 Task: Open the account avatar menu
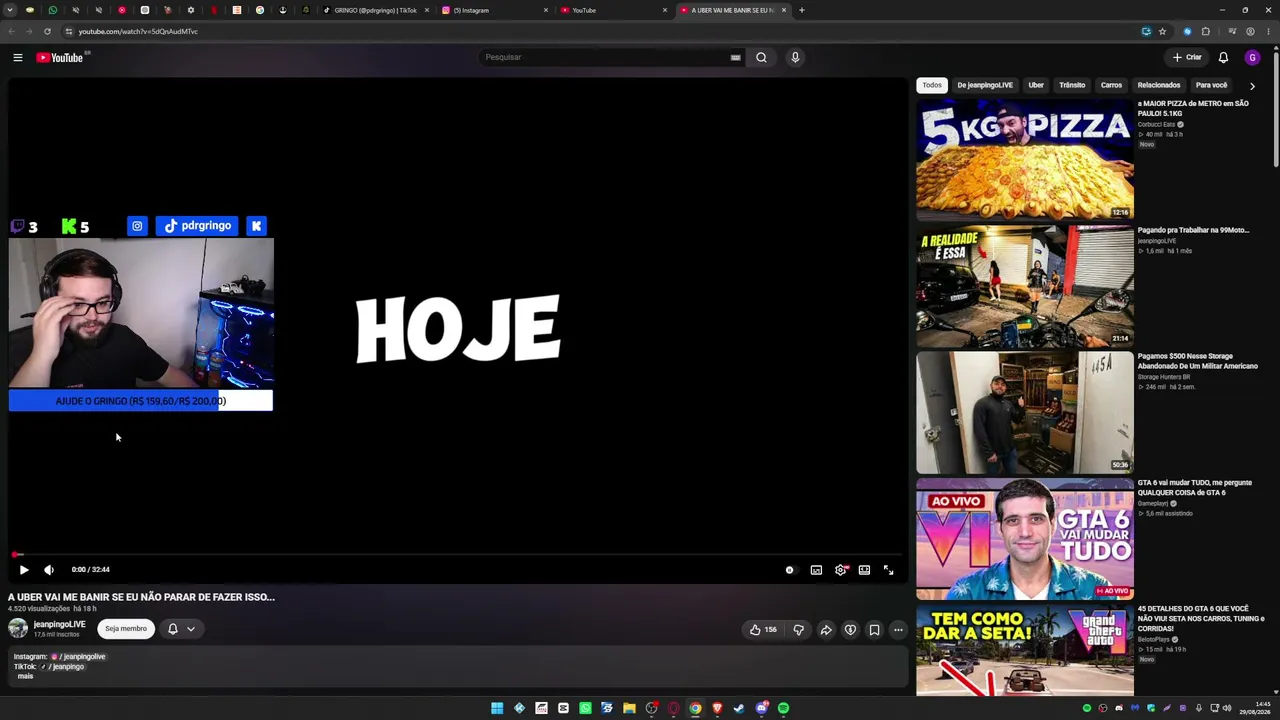[x=1252, y=57]
